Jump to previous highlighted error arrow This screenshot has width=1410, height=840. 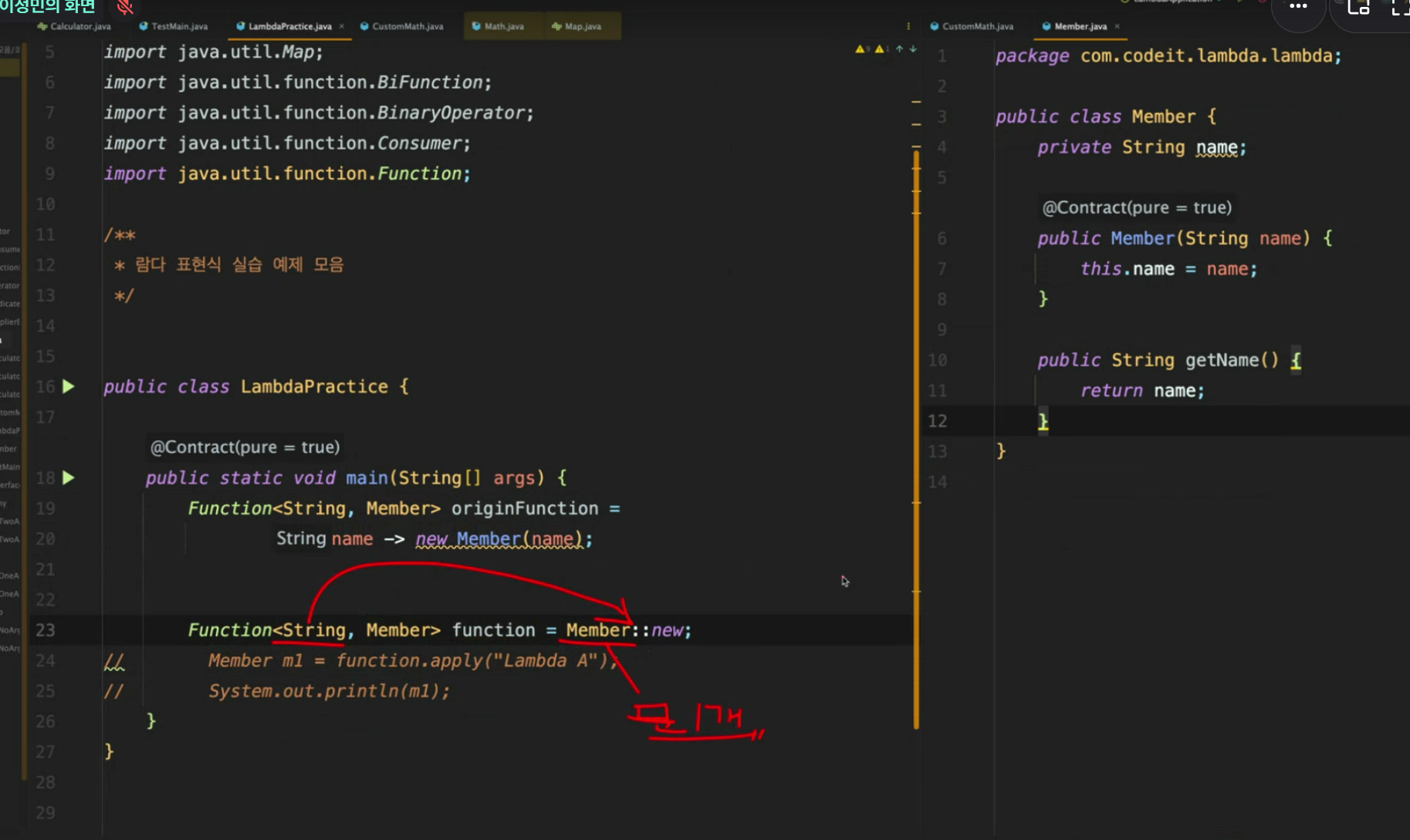coord(899,49)
